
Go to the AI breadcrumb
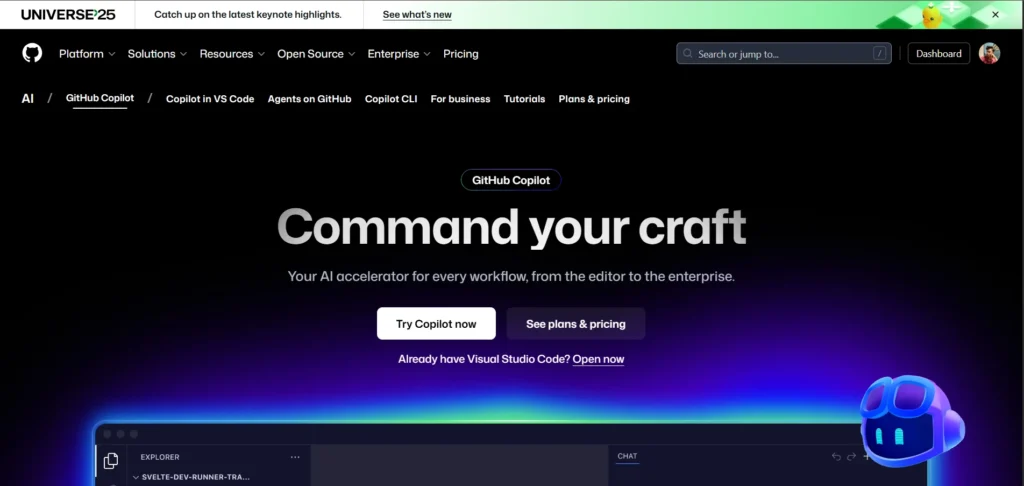click(27, 99)
